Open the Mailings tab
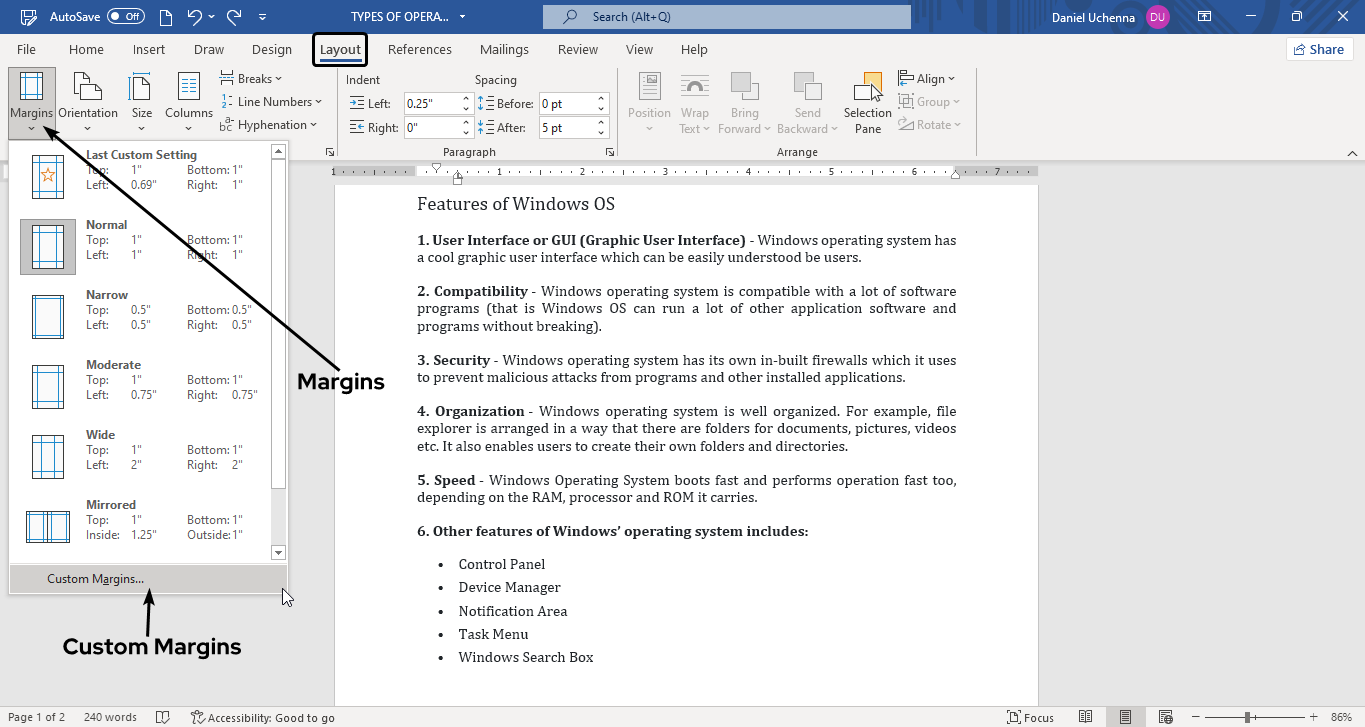 (x=504, y=50)
